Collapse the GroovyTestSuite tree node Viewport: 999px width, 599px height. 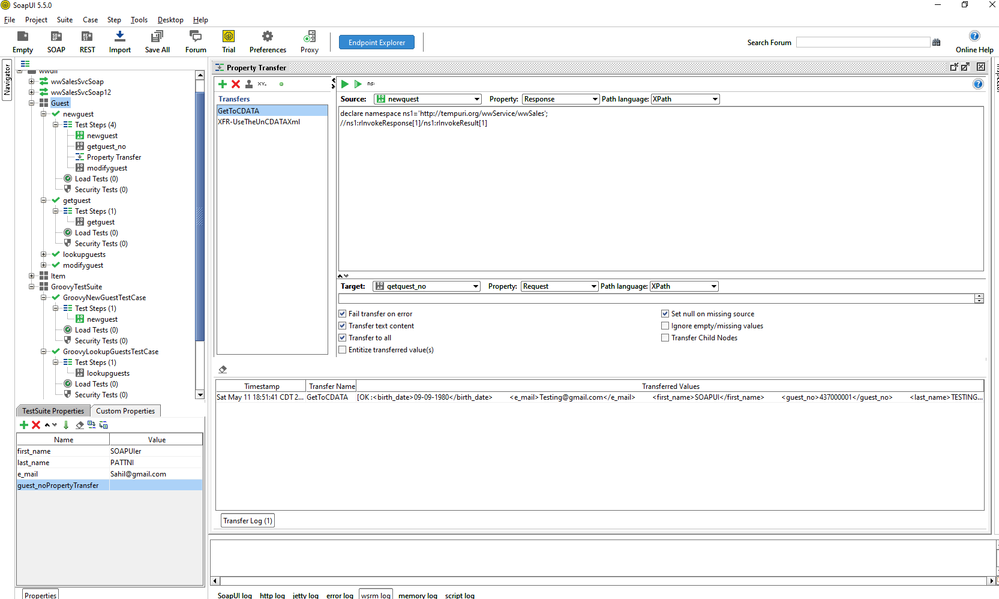[x=32, y=287]
